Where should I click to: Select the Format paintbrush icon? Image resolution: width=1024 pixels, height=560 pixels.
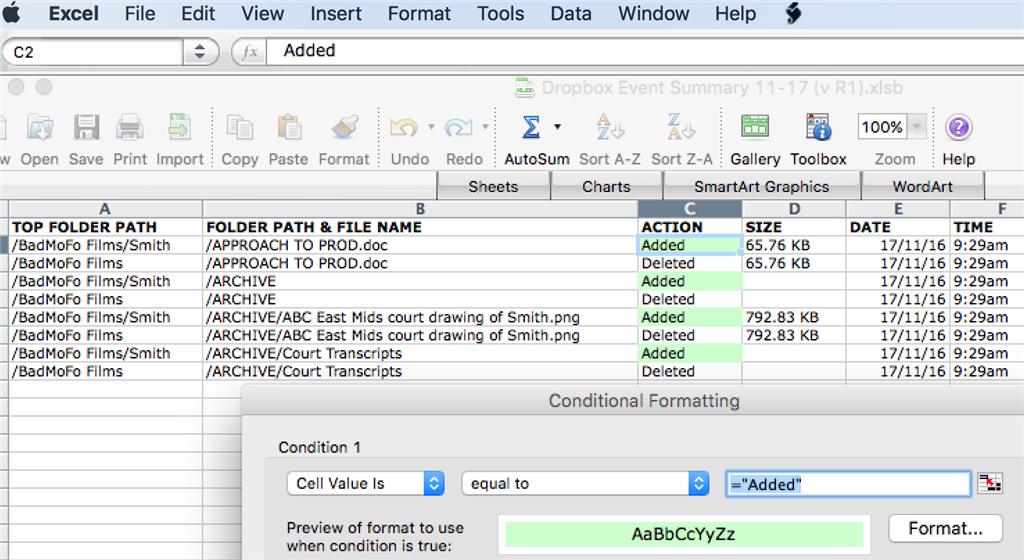tap(344, 128)
